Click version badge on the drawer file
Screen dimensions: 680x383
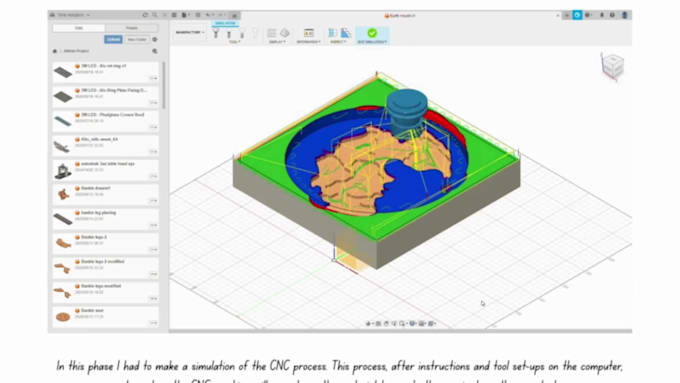(154, 200)
